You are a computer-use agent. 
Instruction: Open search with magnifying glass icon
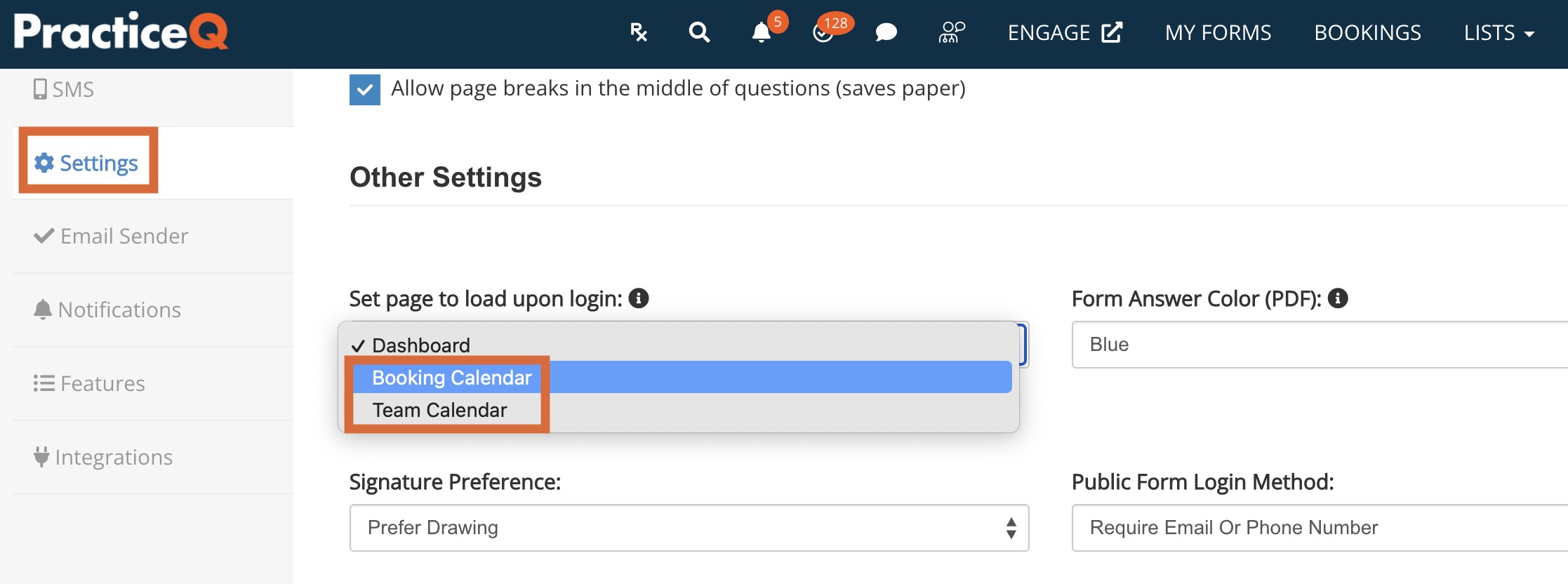point(699,32)
